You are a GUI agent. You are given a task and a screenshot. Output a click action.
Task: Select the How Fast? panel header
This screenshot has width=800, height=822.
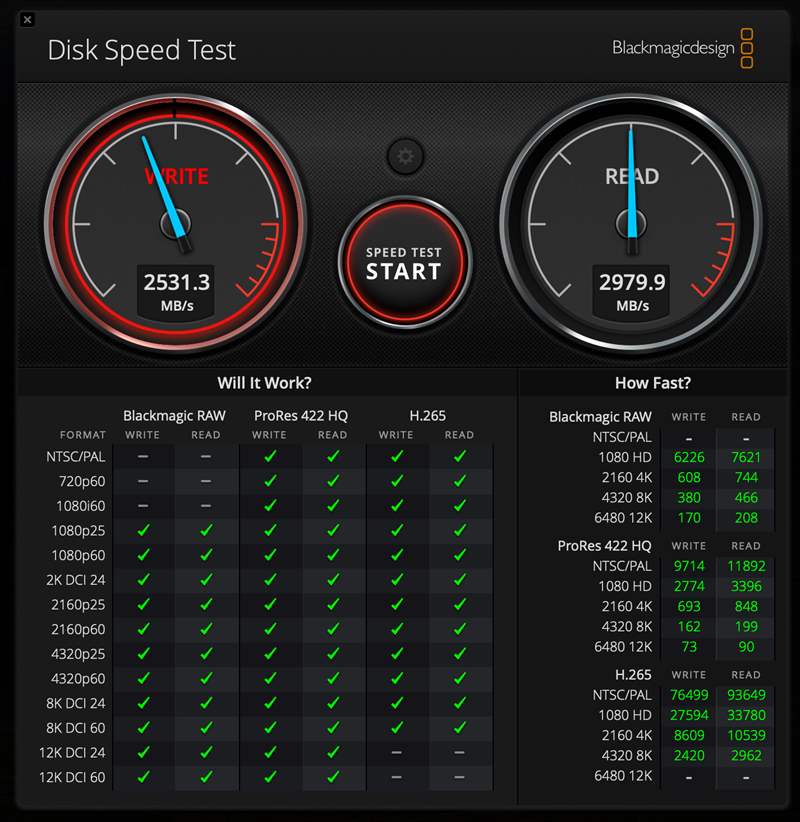(652, 383)
